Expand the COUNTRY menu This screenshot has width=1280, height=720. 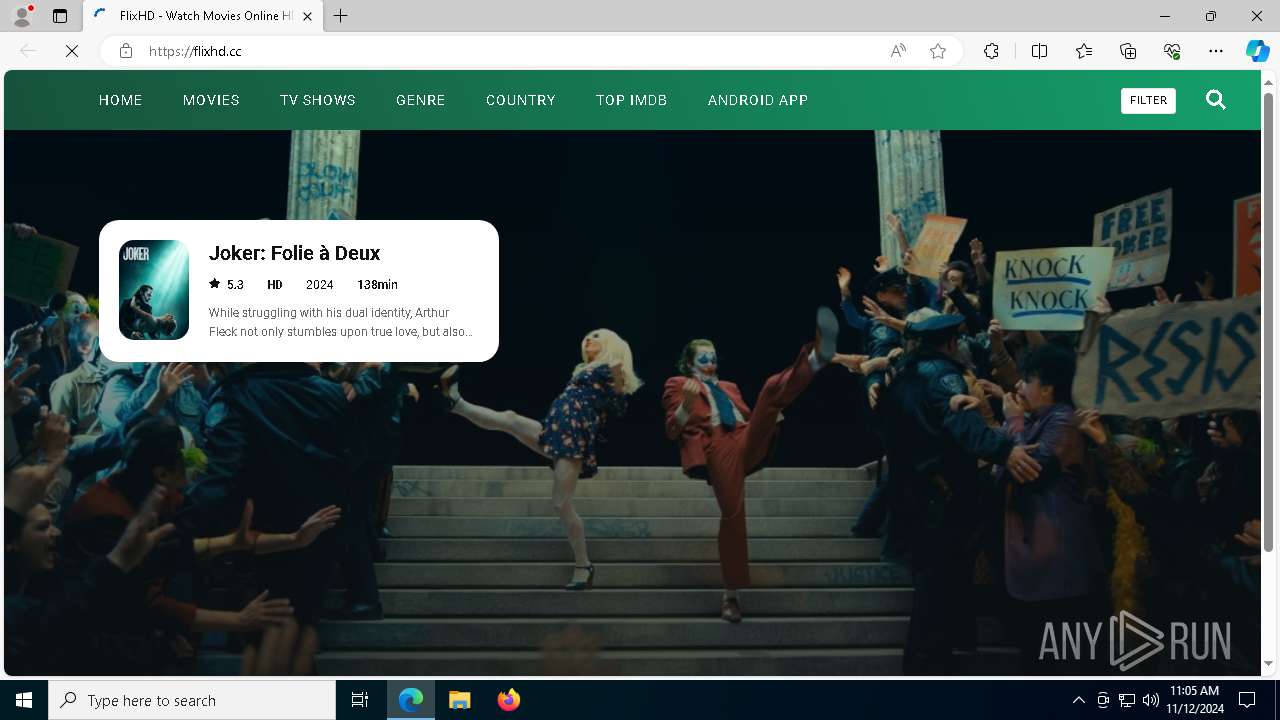tap(521, 100)
